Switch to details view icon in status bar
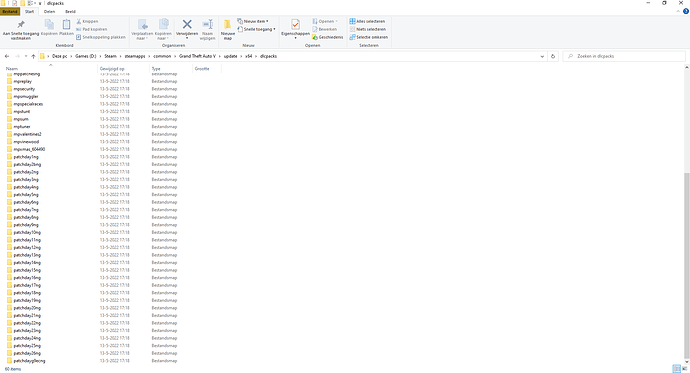Screen dimensions: 690x373 pyautogui.click(x=676, y=369)
